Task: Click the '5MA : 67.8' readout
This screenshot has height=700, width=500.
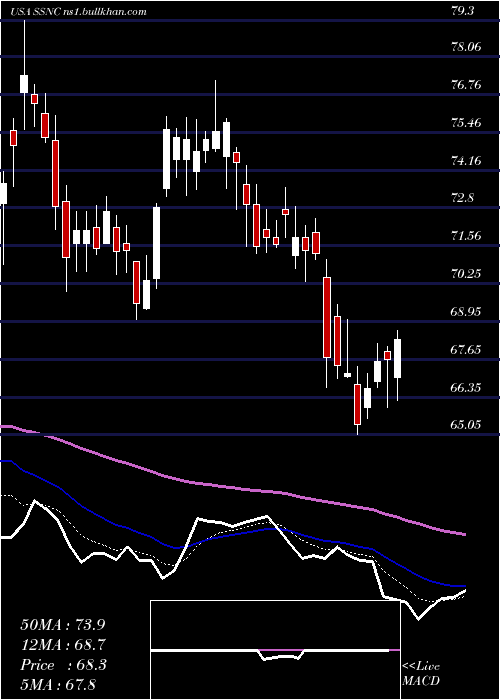Action: tap(58, 684)
